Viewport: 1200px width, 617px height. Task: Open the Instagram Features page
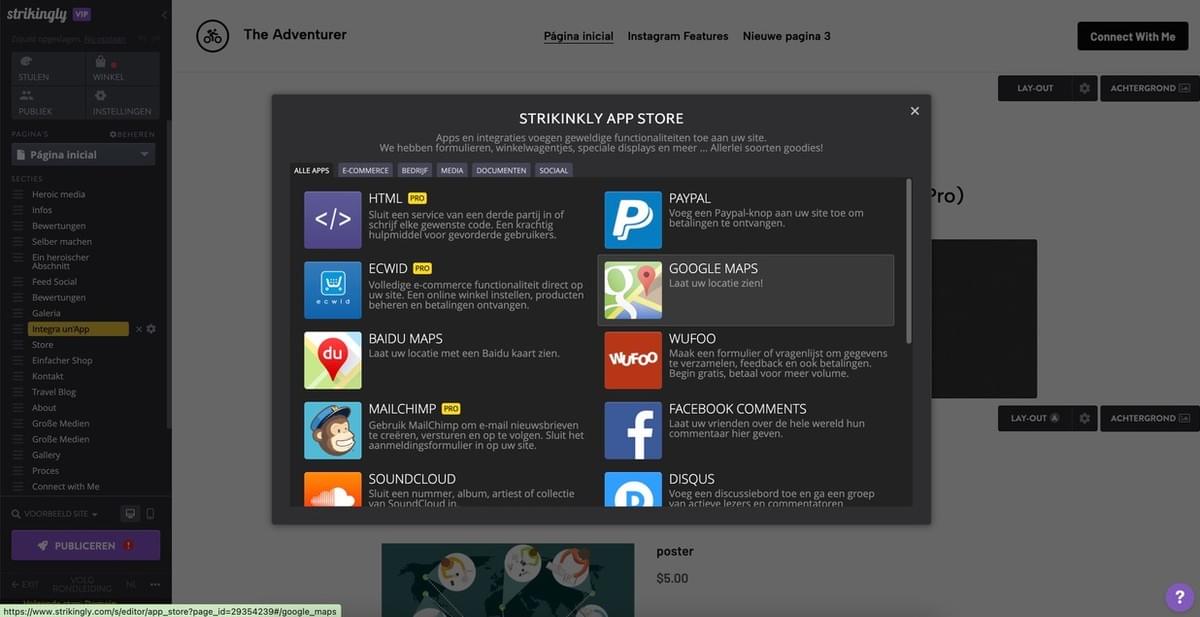click(x=677, y=35)
